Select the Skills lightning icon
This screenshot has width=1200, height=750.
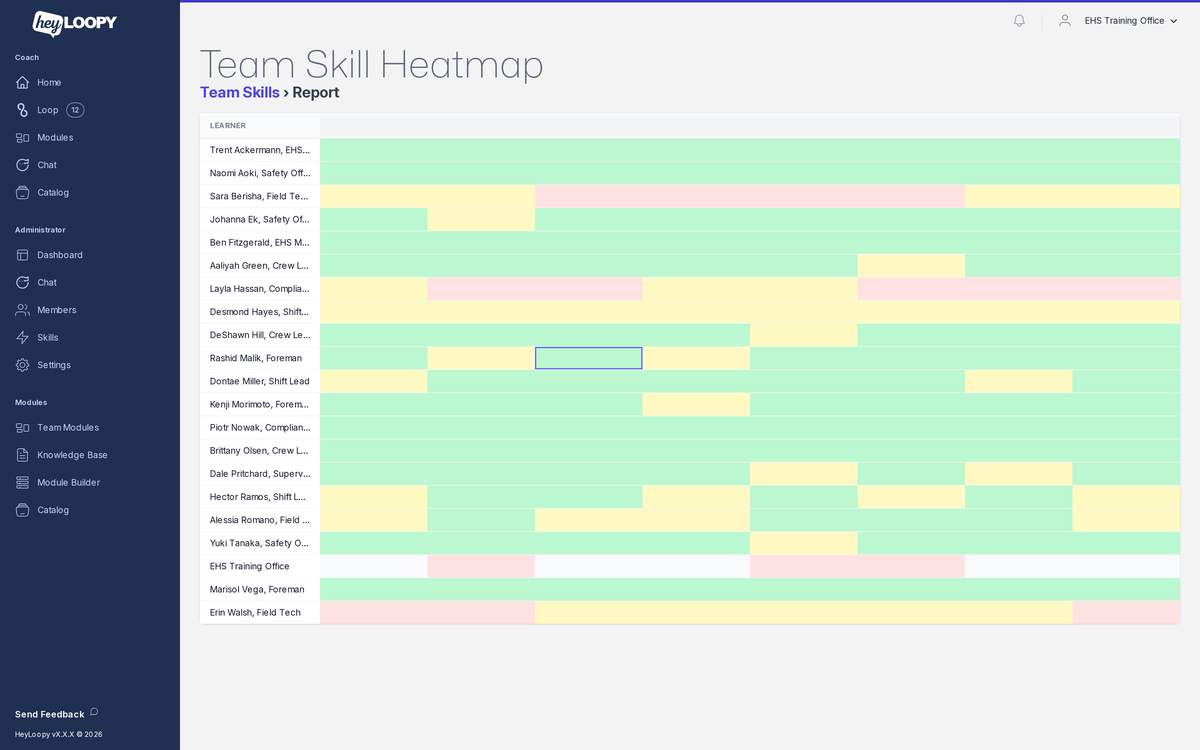tap(22, 337)
